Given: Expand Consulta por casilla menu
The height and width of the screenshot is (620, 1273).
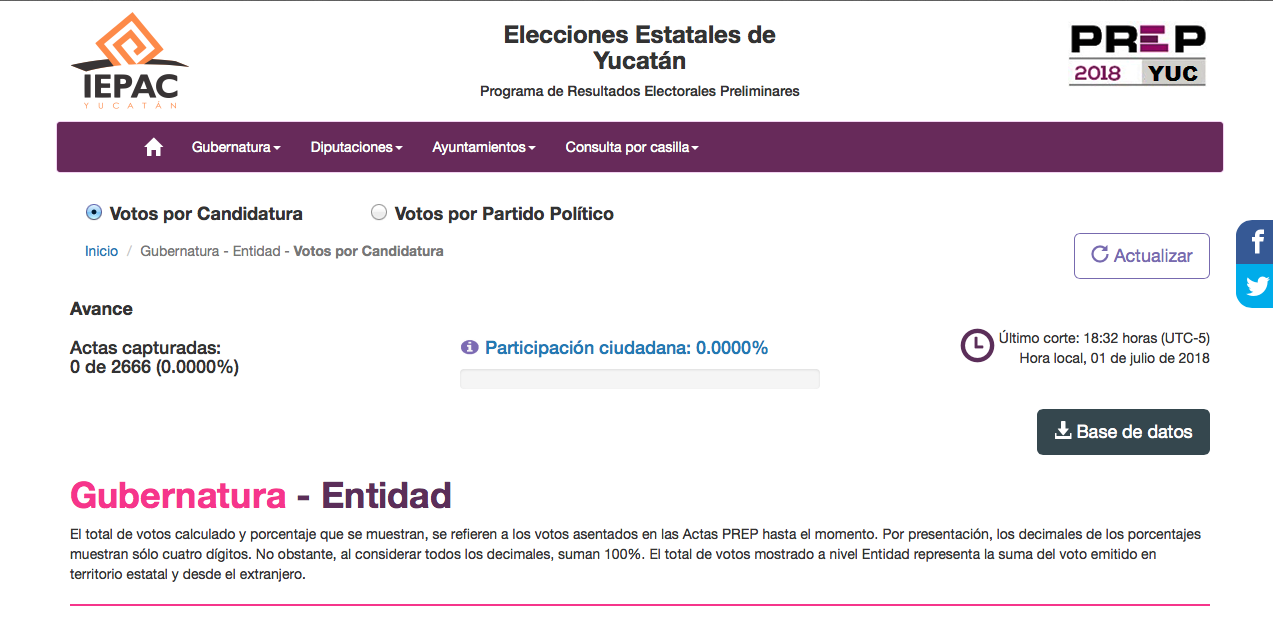Looking at the screenshot, I should point(631,147).
